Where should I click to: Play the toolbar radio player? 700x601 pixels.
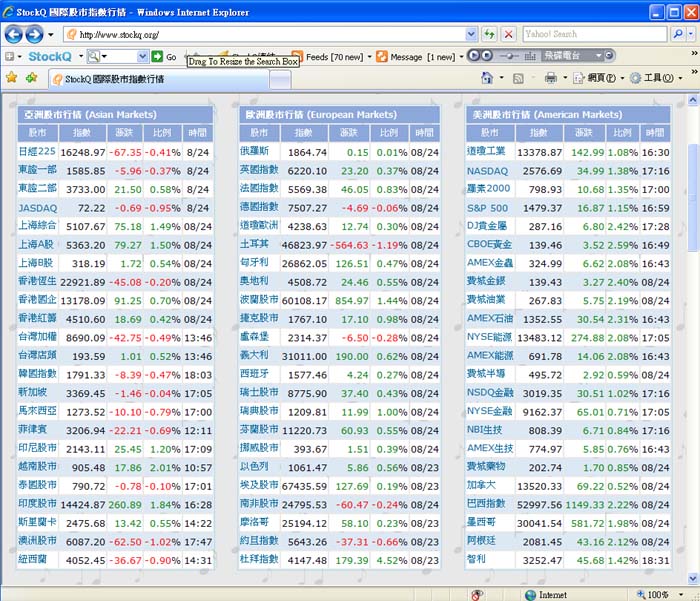(x=474, y=55)
